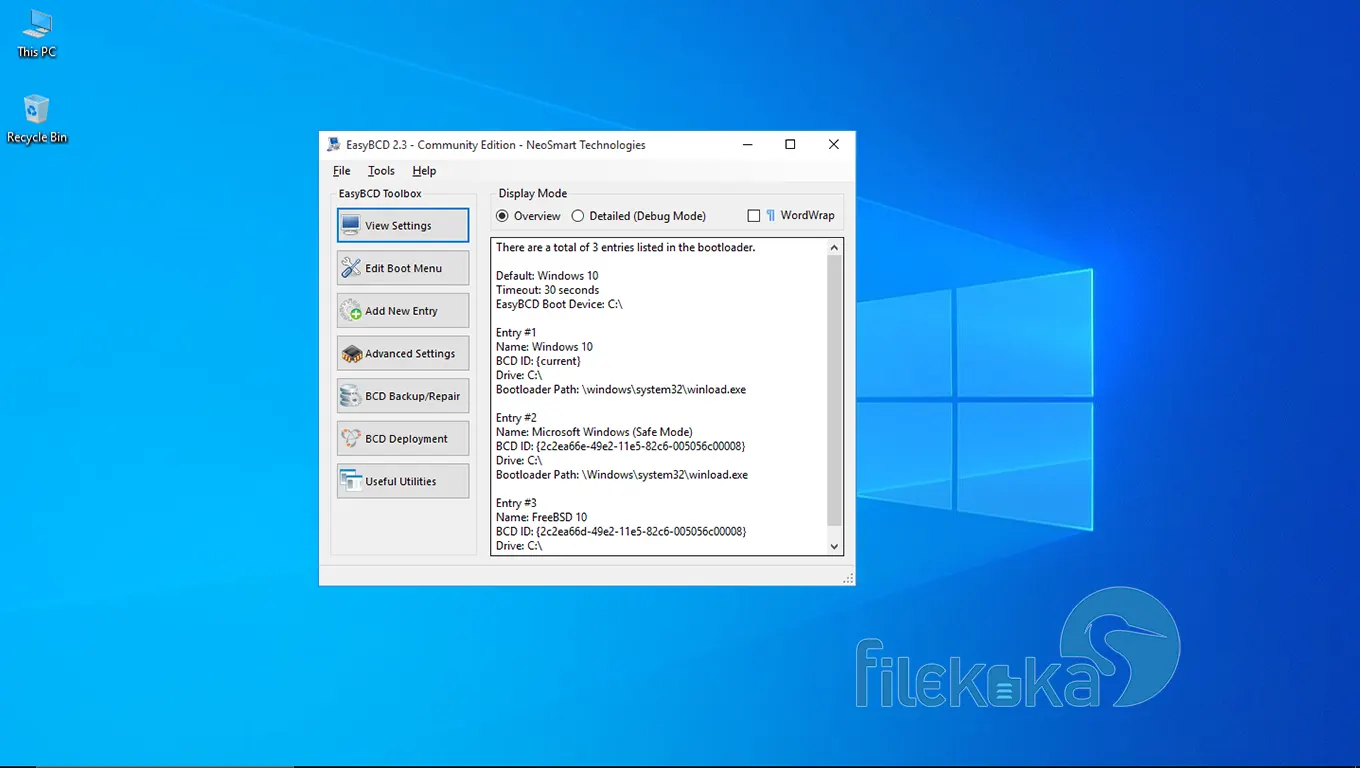Select This PC desktop icon
Viewport: 1360px width, 768px height.
click(x=37, y=32)
